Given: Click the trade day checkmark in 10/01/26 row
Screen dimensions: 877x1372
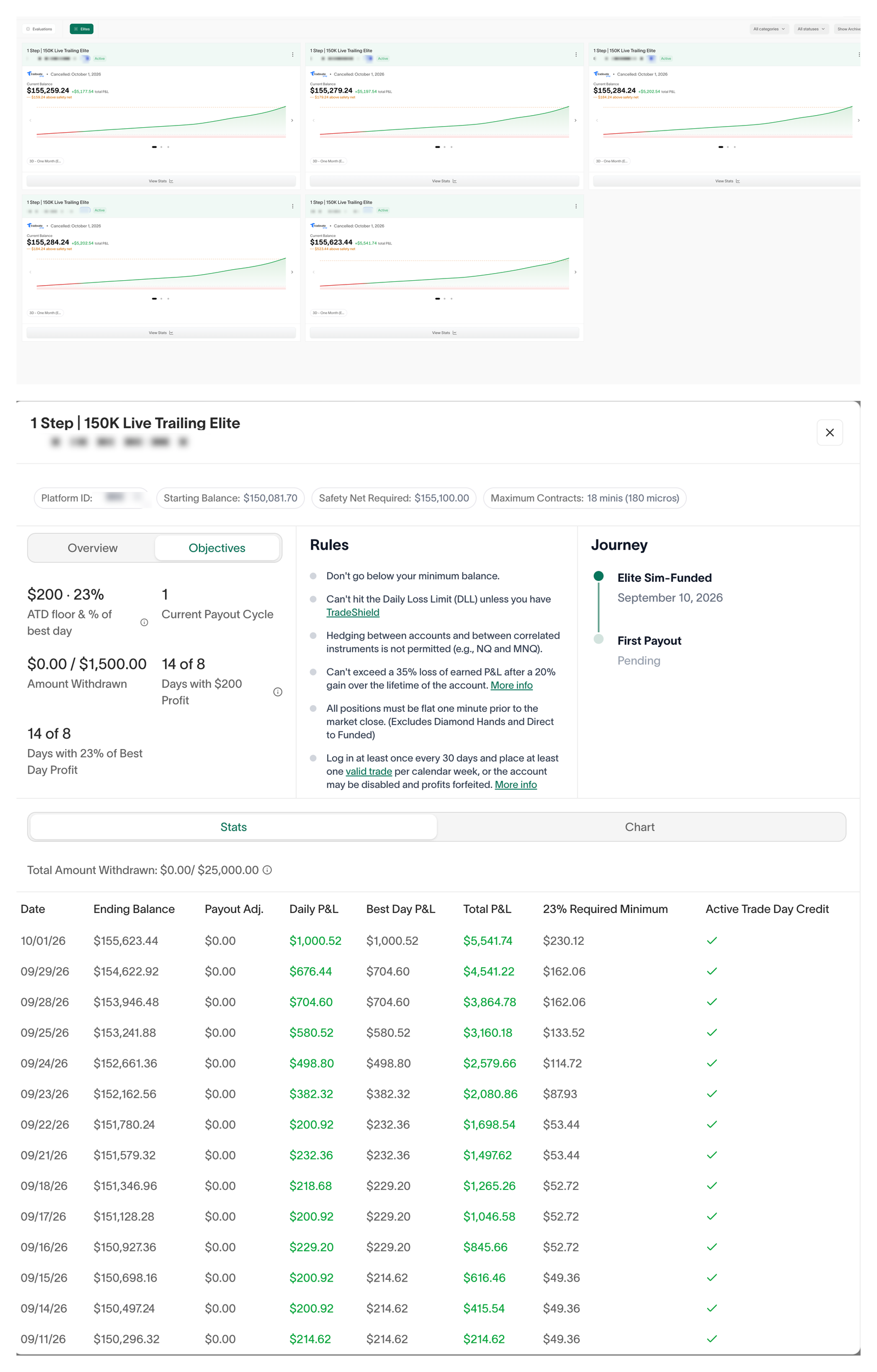Looking at the screenshot, I should (712, 940).
